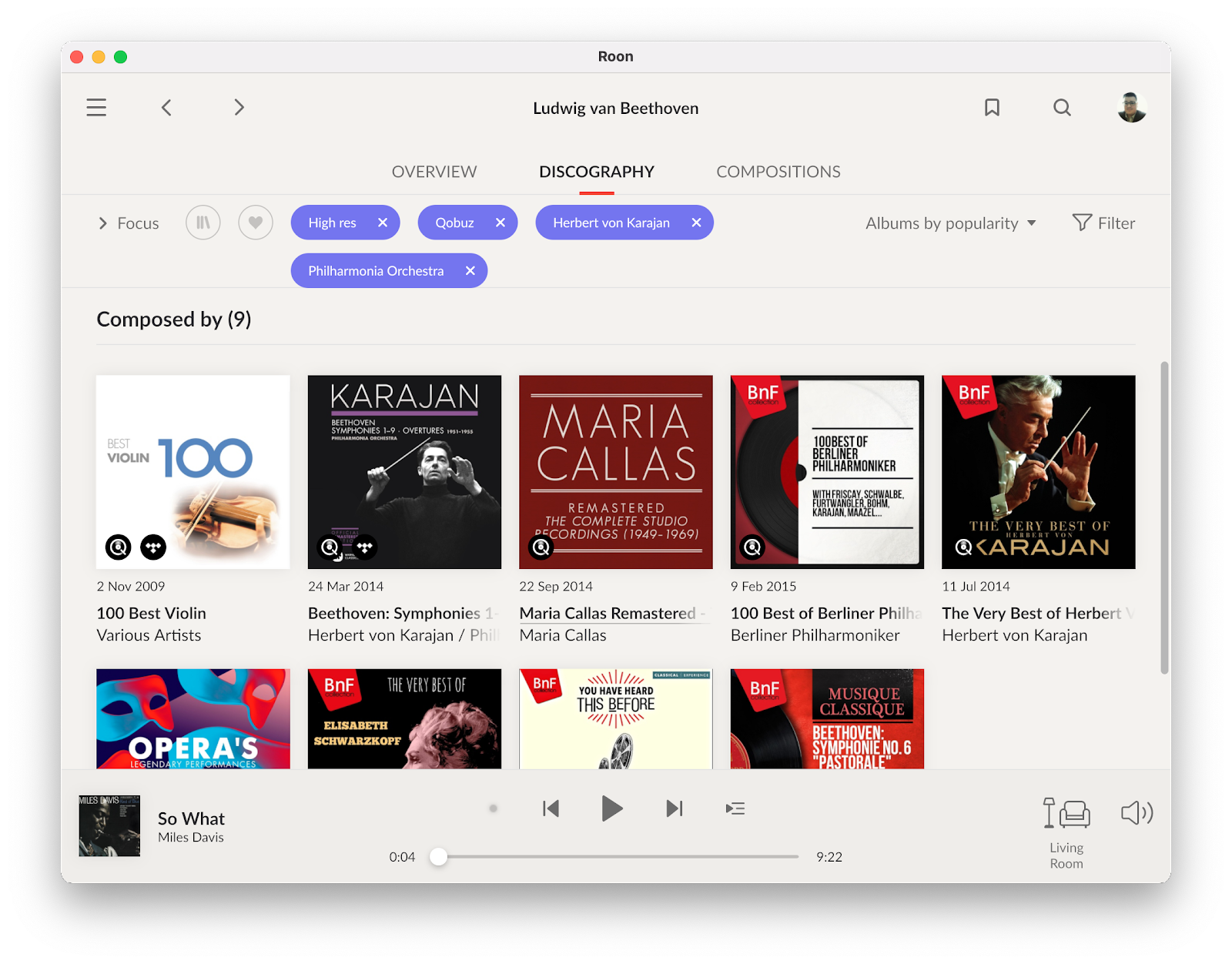Screen dimensions: 1232x964
Task: Click Qobuz badge on Karajan Symphonies cover
Action: [x=330, y=547]
